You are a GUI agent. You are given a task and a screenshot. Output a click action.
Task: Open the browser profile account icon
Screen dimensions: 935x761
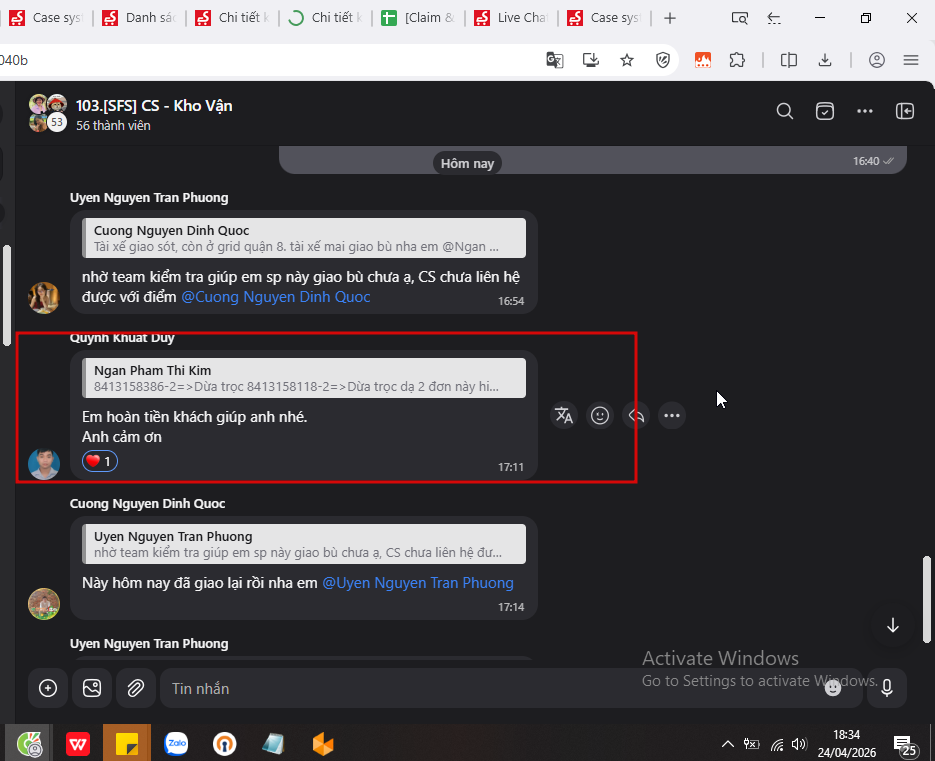[x=877, y=60]
